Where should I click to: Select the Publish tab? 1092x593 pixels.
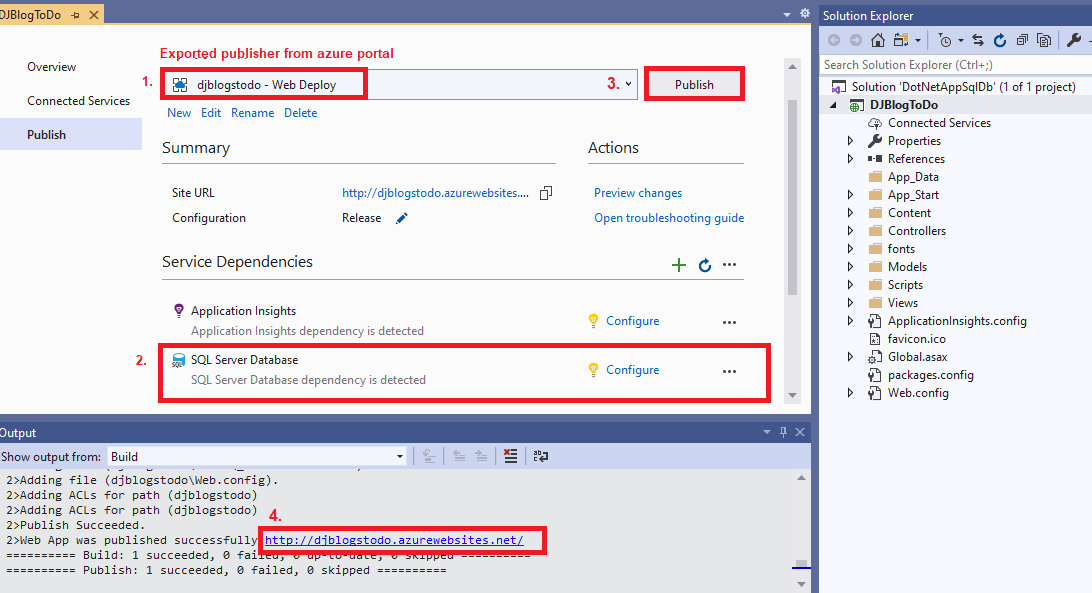point(47,134)
